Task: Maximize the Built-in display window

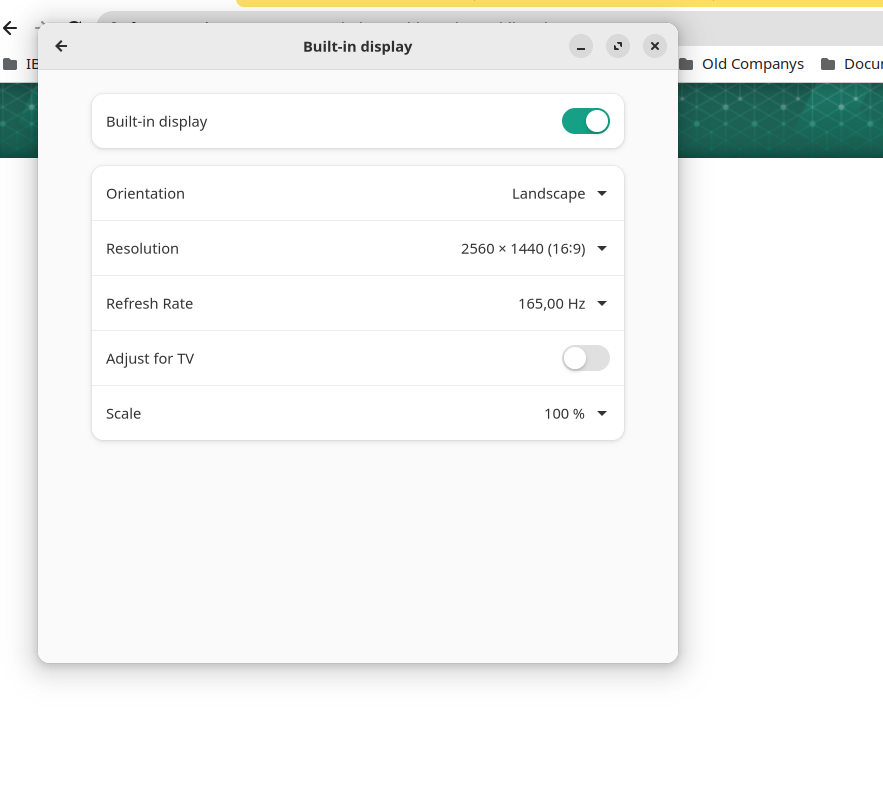Action: [x=618, y=46]
